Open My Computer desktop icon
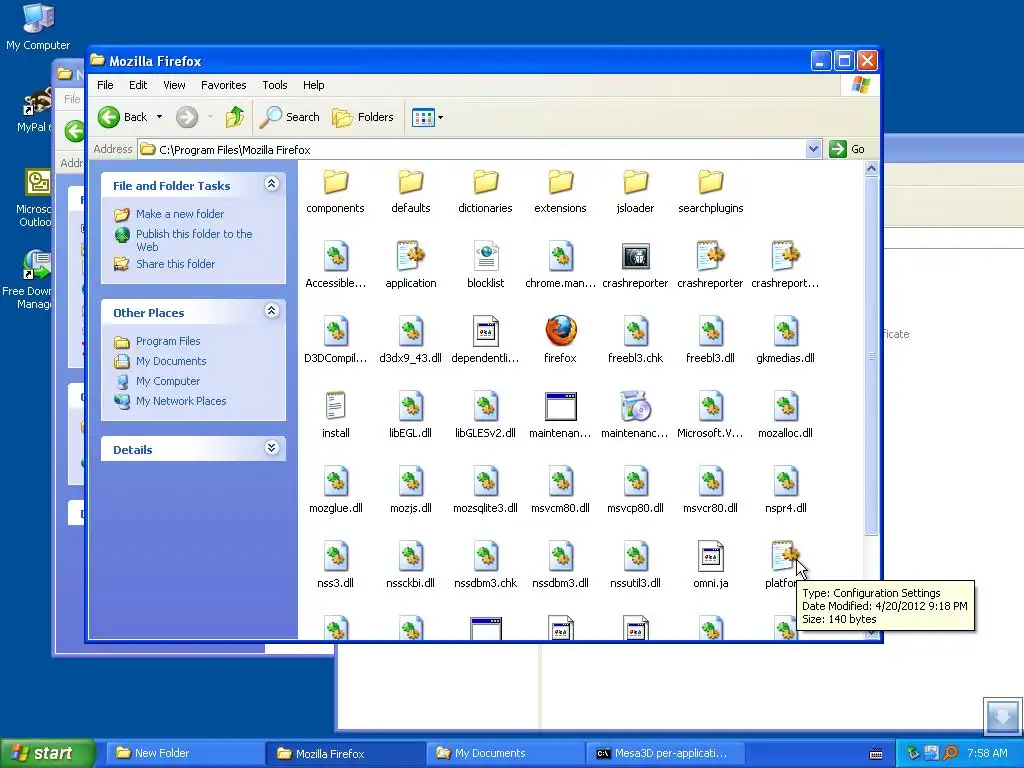Viewport: 1024px width, 768px height. click(38, 26)
